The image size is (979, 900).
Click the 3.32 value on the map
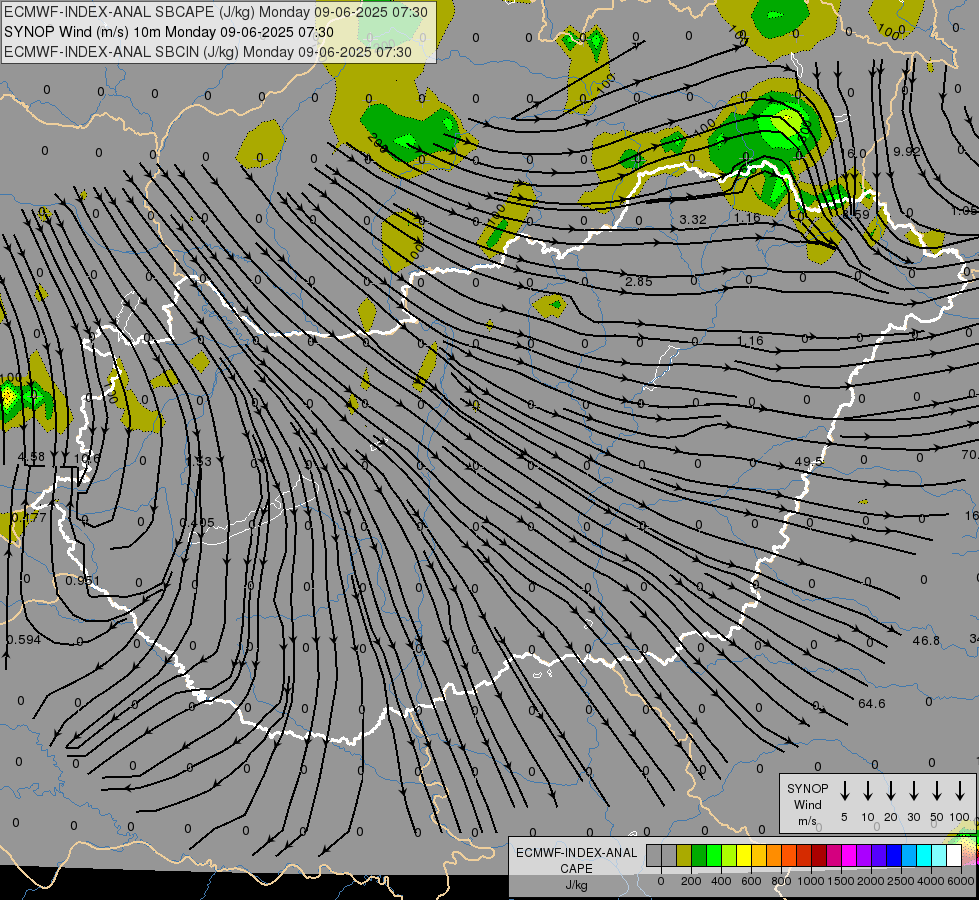pyautogui.click(x=693, y=220)
